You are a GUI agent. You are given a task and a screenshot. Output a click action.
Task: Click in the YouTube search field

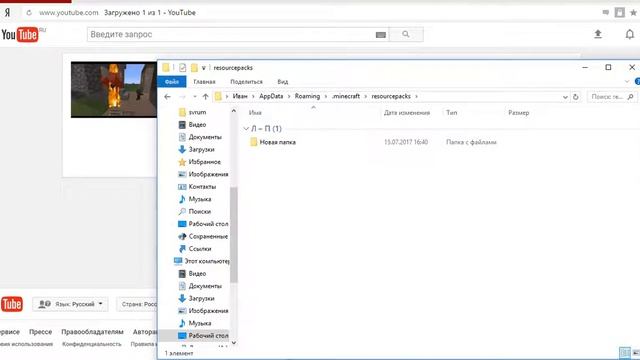(x=231, y=34)
